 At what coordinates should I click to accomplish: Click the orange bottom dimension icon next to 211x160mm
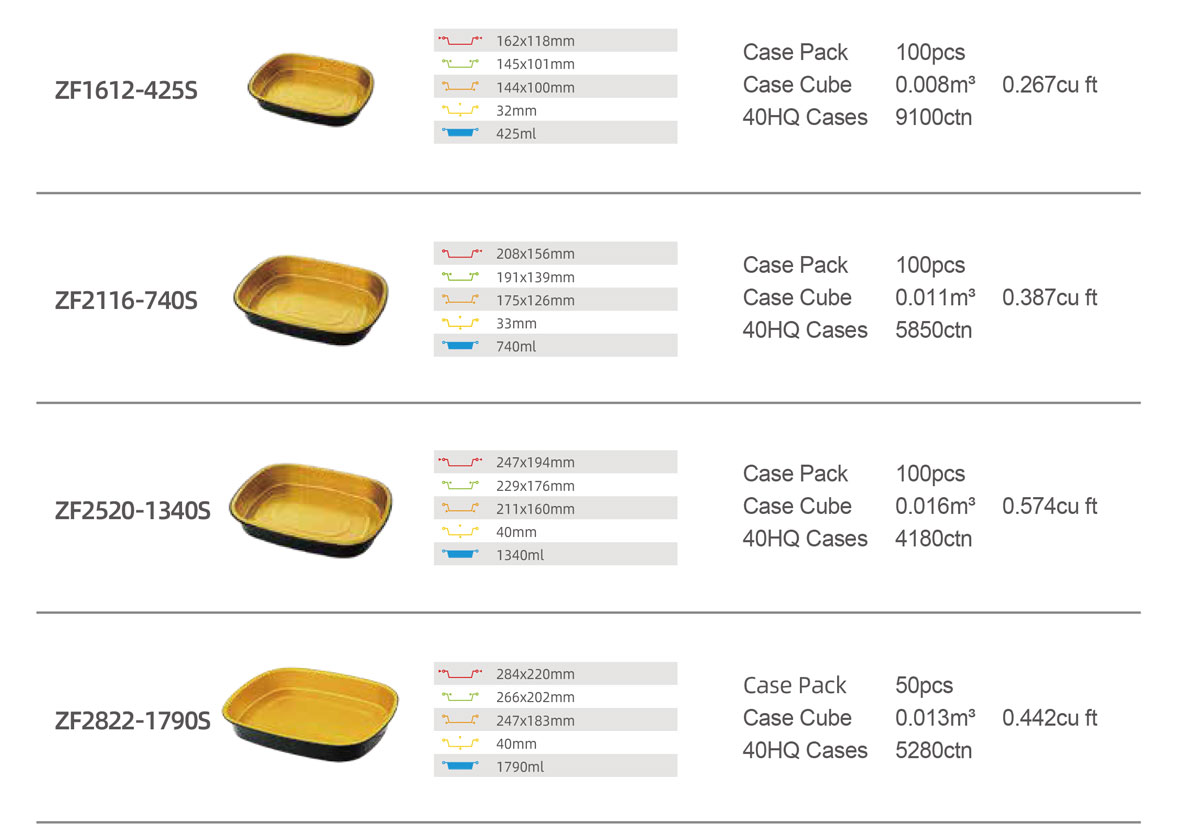pos(460,509)
